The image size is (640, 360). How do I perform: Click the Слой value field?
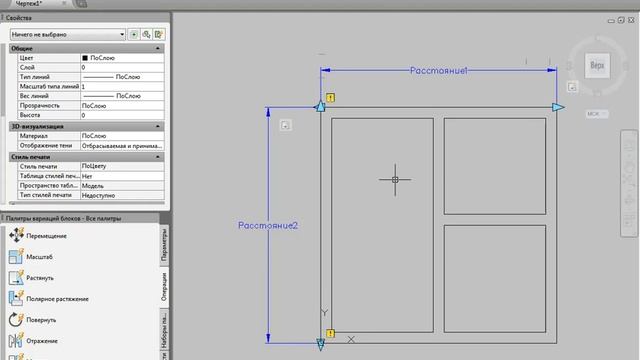(122, 67)
